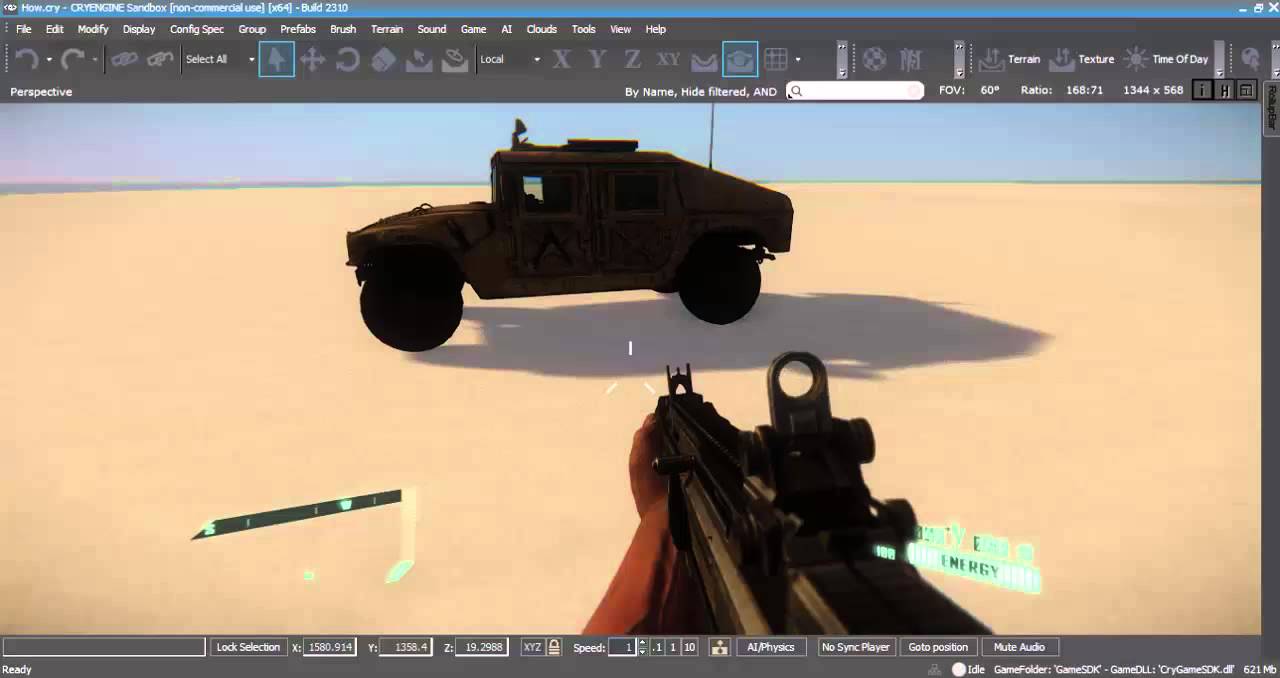Click the Undo arrow icon
1280x678 pixels.
[x=27, y=59]
